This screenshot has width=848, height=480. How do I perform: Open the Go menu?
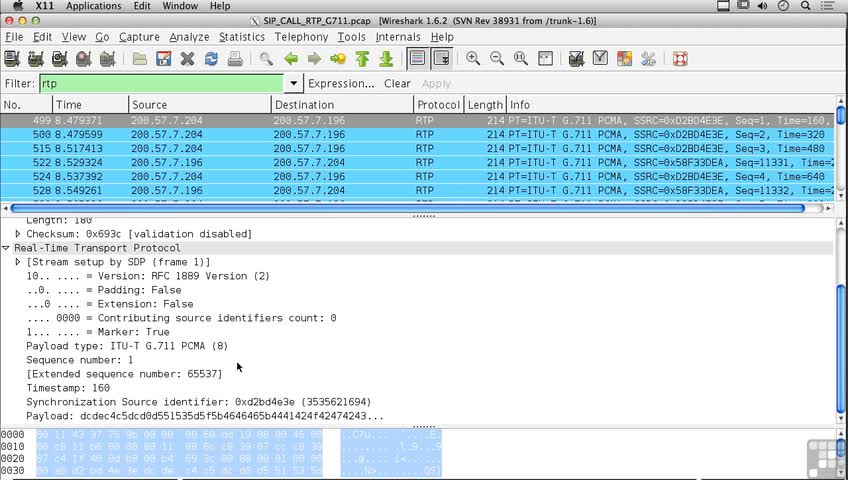tap(102, 37)
